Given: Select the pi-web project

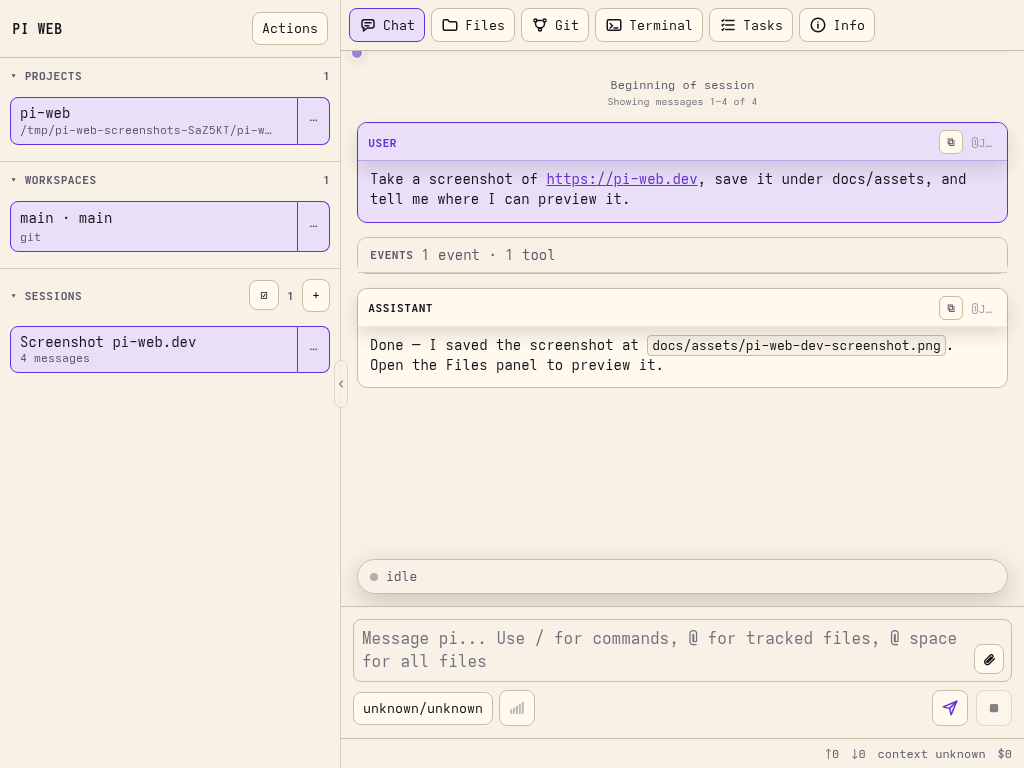Looking at the screenshot, I should pyautogui.click(x=154, y=121).
